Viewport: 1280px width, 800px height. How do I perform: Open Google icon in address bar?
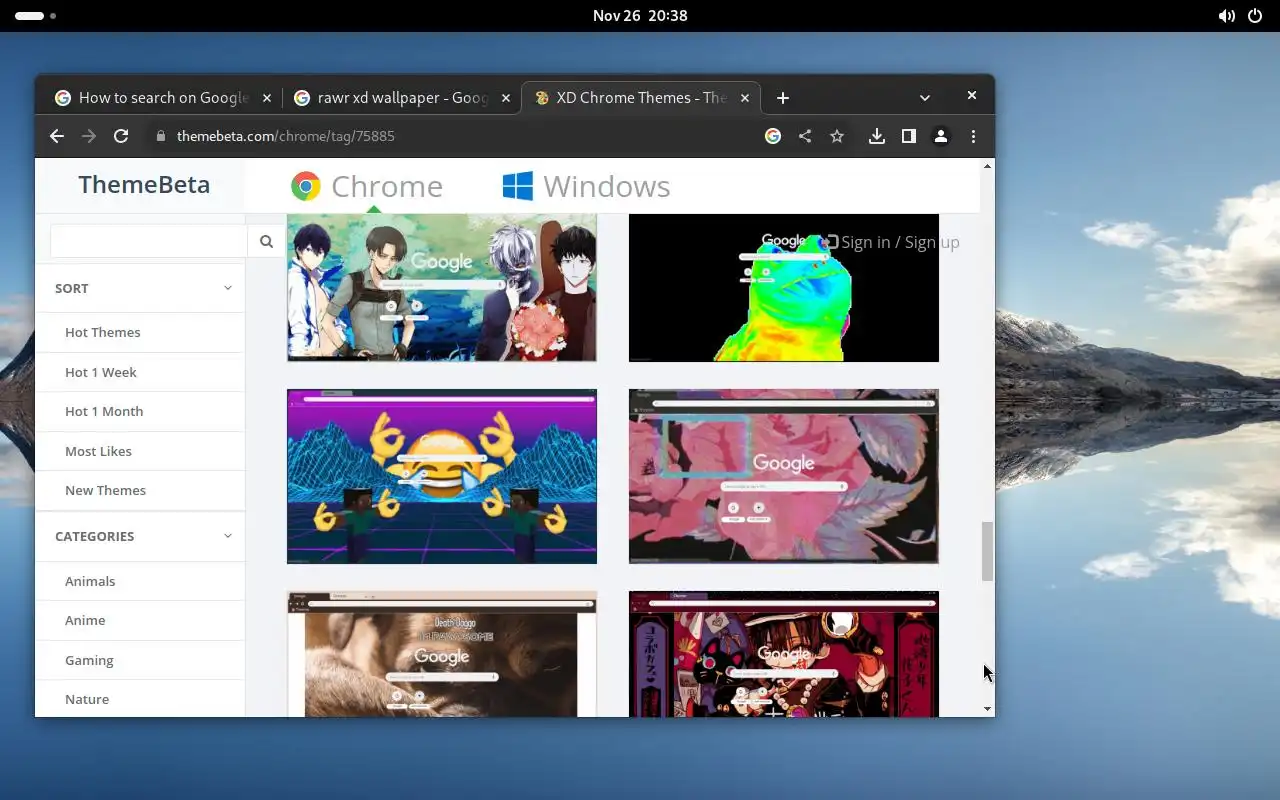[x=773, y=136]
